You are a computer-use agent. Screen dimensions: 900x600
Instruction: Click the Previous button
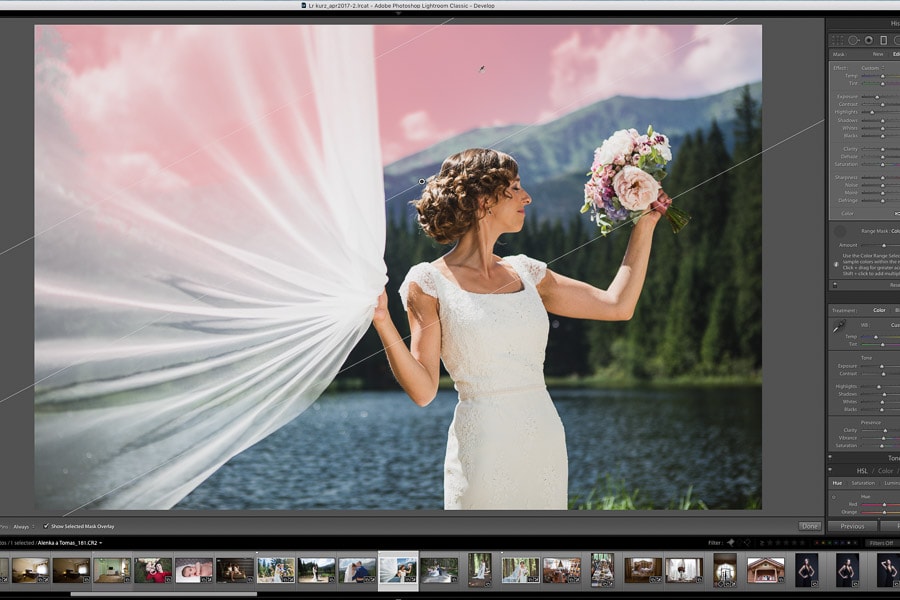pyautogui.click(x=852, y=526)
